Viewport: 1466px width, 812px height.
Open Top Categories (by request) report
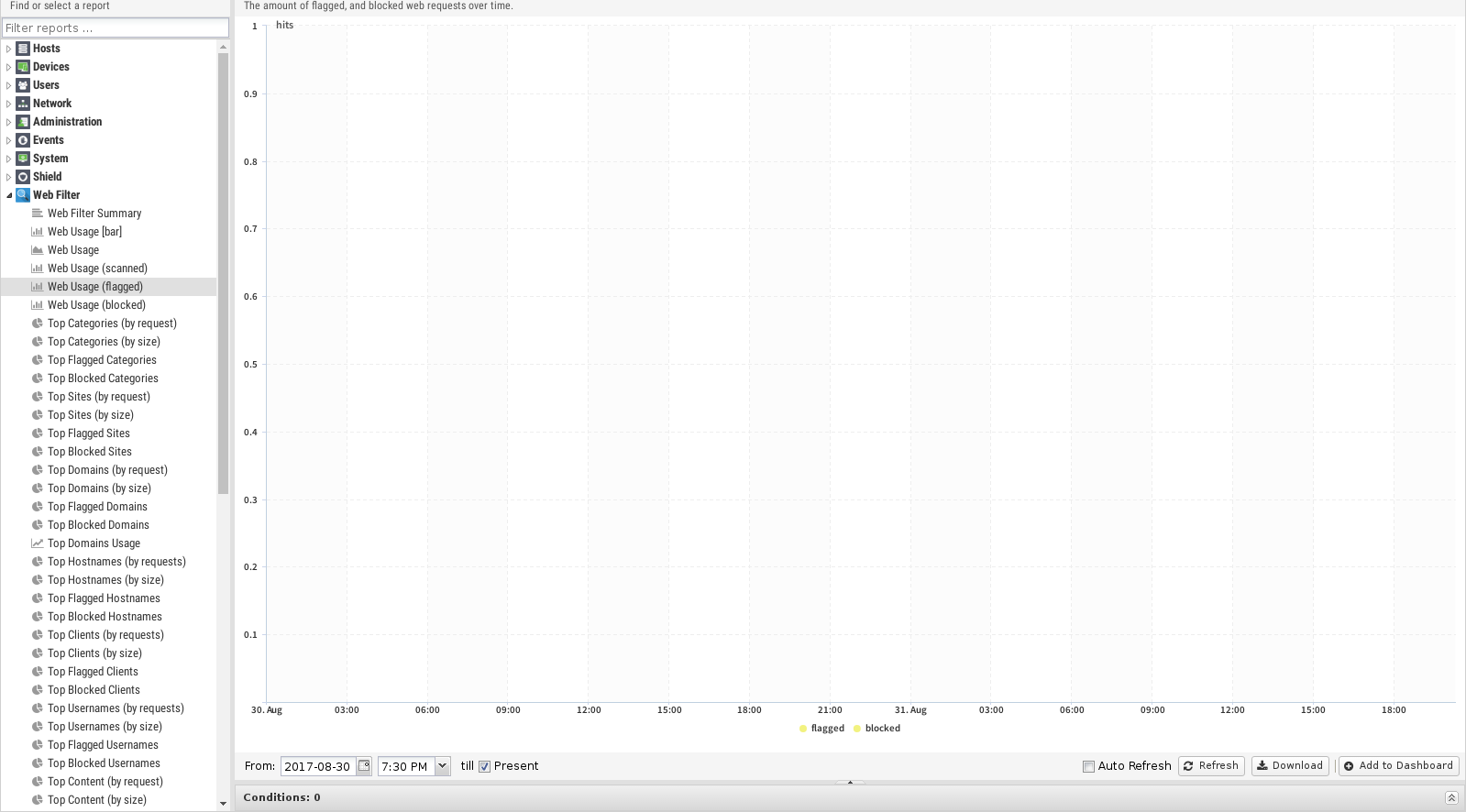click(x=112, y=324)
